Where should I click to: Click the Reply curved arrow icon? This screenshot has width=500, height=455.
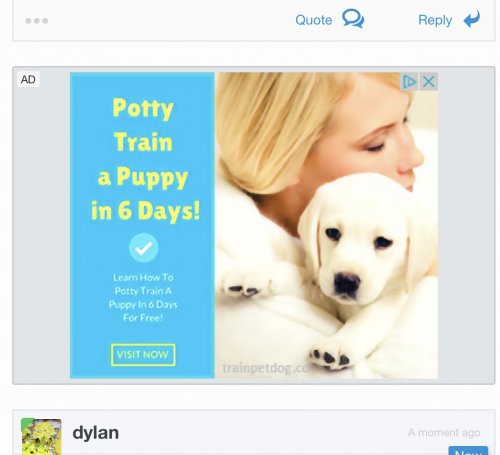point(472,19)
